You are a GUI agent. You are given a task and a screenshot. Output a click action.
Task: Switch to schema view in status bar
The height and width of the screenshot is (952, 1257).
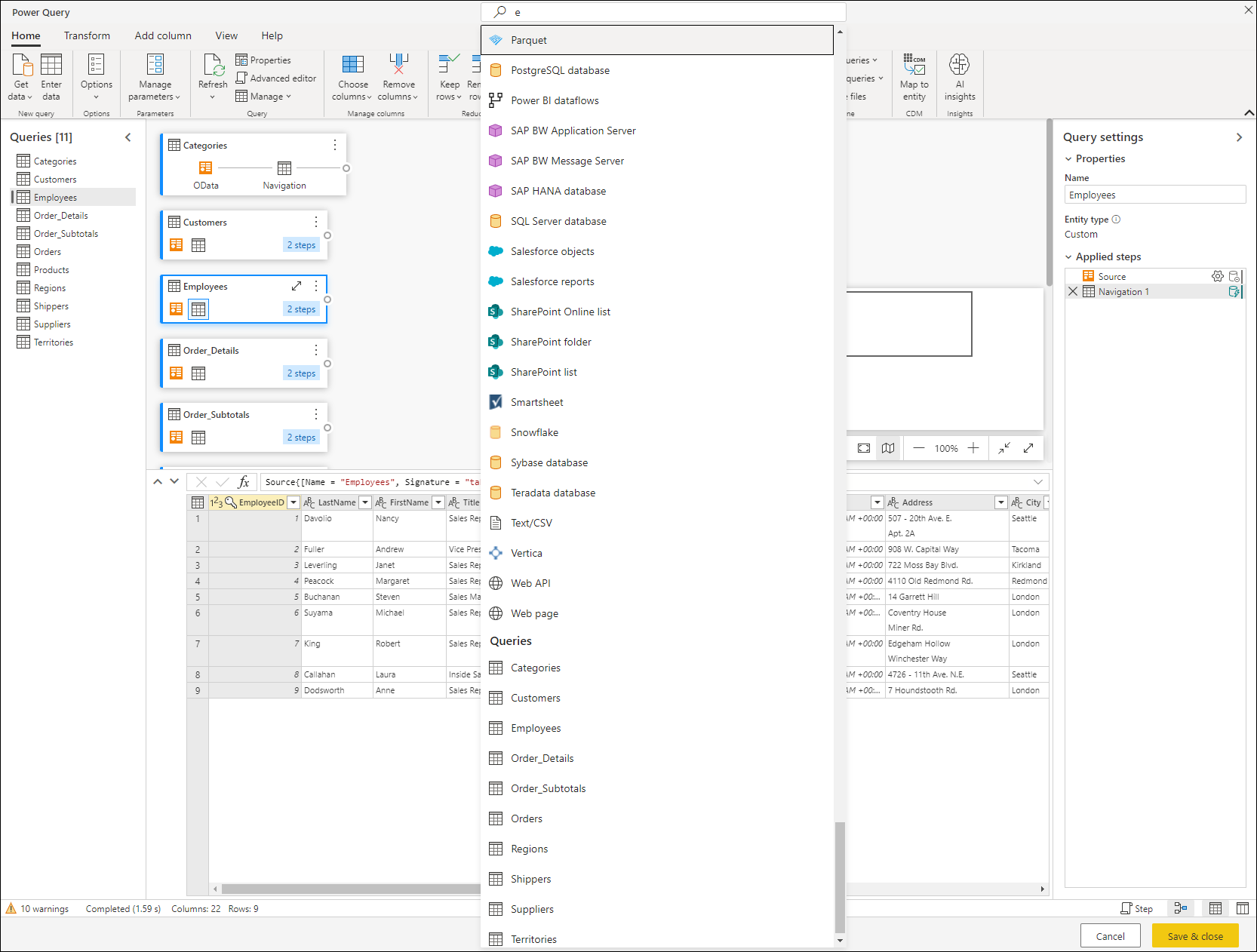pos(1243,908)
